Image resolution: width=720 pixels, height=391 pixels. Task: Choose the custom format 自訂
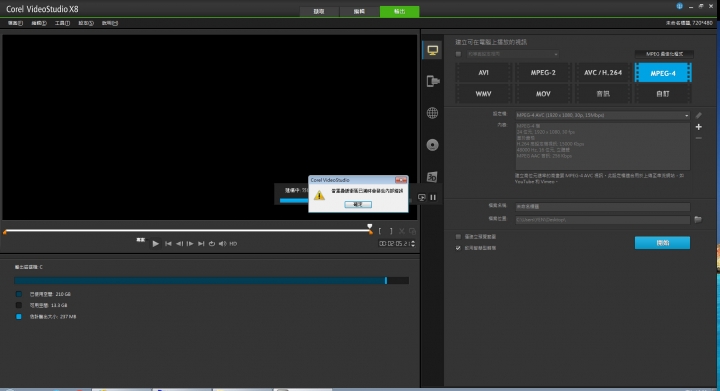pyautogui.click(x=663, y=94)
